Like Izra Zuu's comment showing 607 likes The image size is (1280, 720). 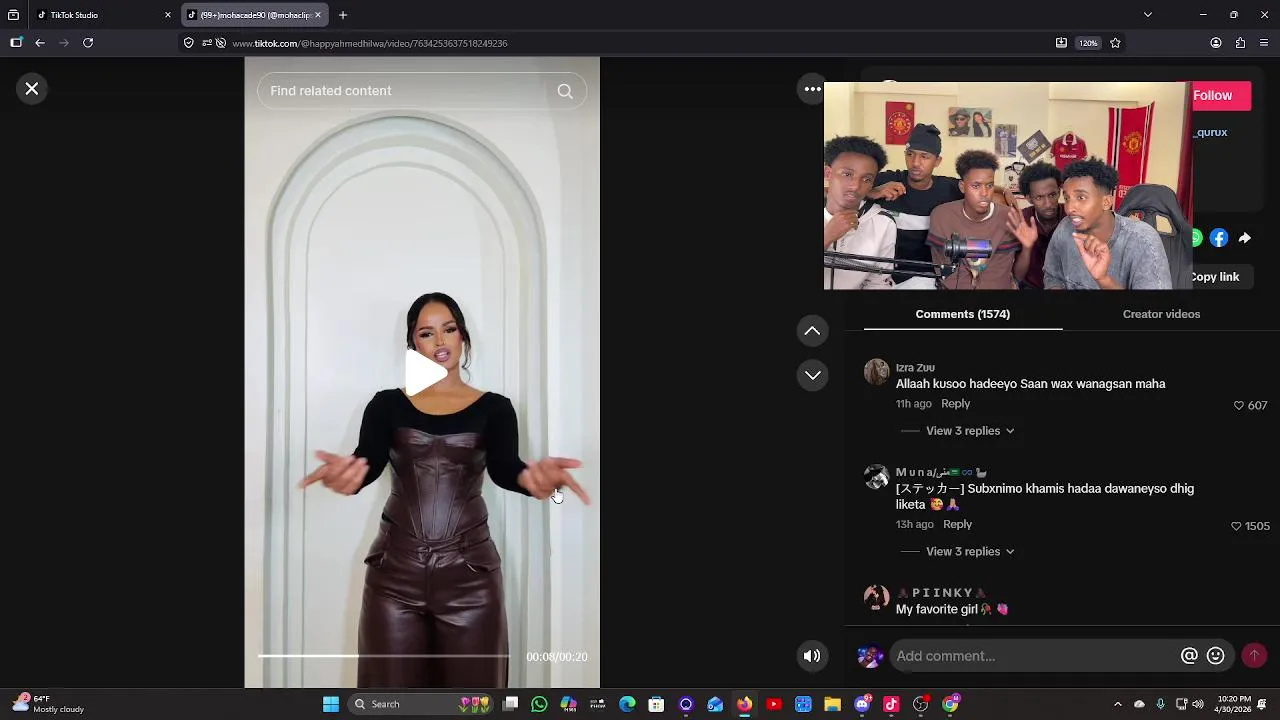[x=1239, y=405]
